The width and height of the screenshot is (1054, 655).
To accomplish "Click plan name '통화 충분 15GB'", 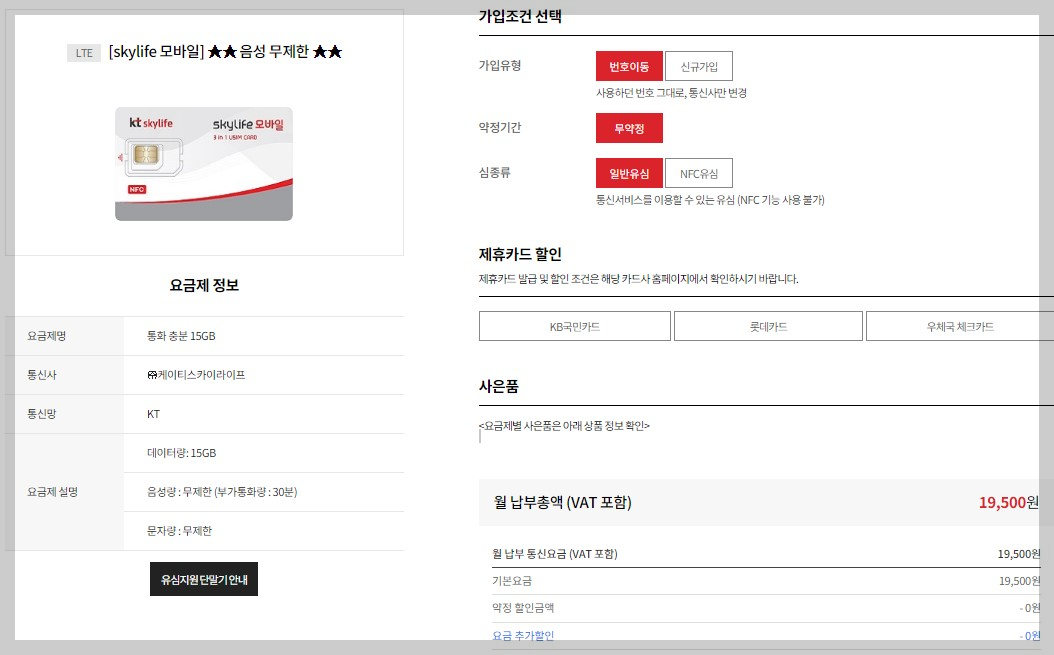I will 181,336.
